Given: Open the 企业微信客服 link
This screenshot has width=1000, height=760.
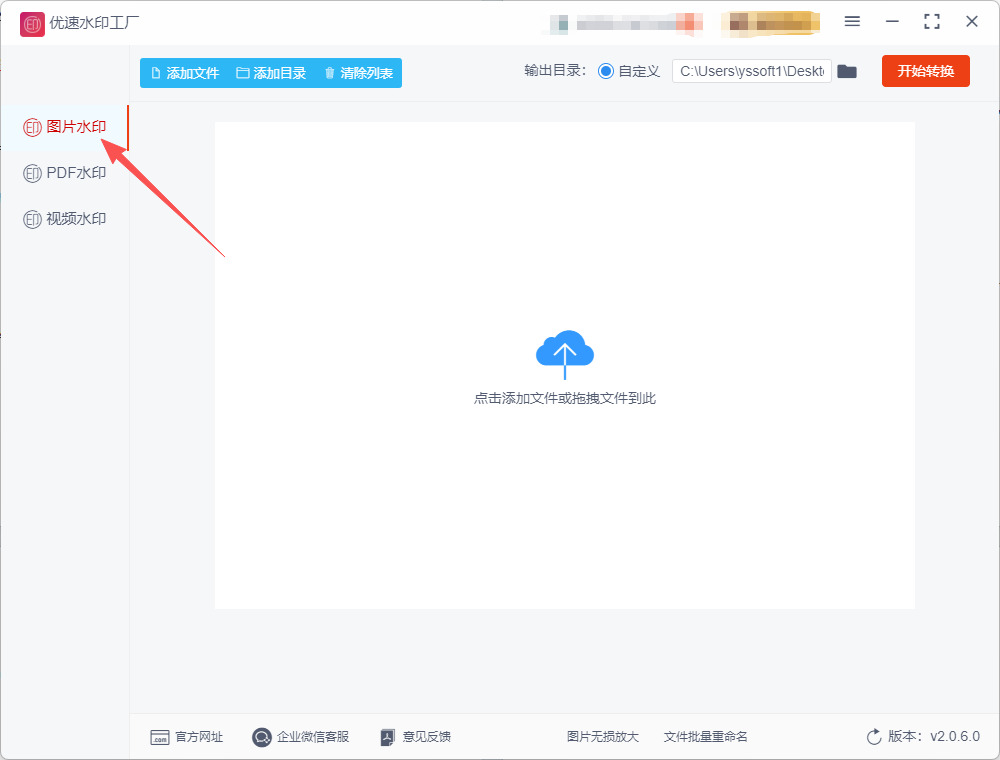Looking at the screenshot, I should pyautogui.click(x=300, y=737).
